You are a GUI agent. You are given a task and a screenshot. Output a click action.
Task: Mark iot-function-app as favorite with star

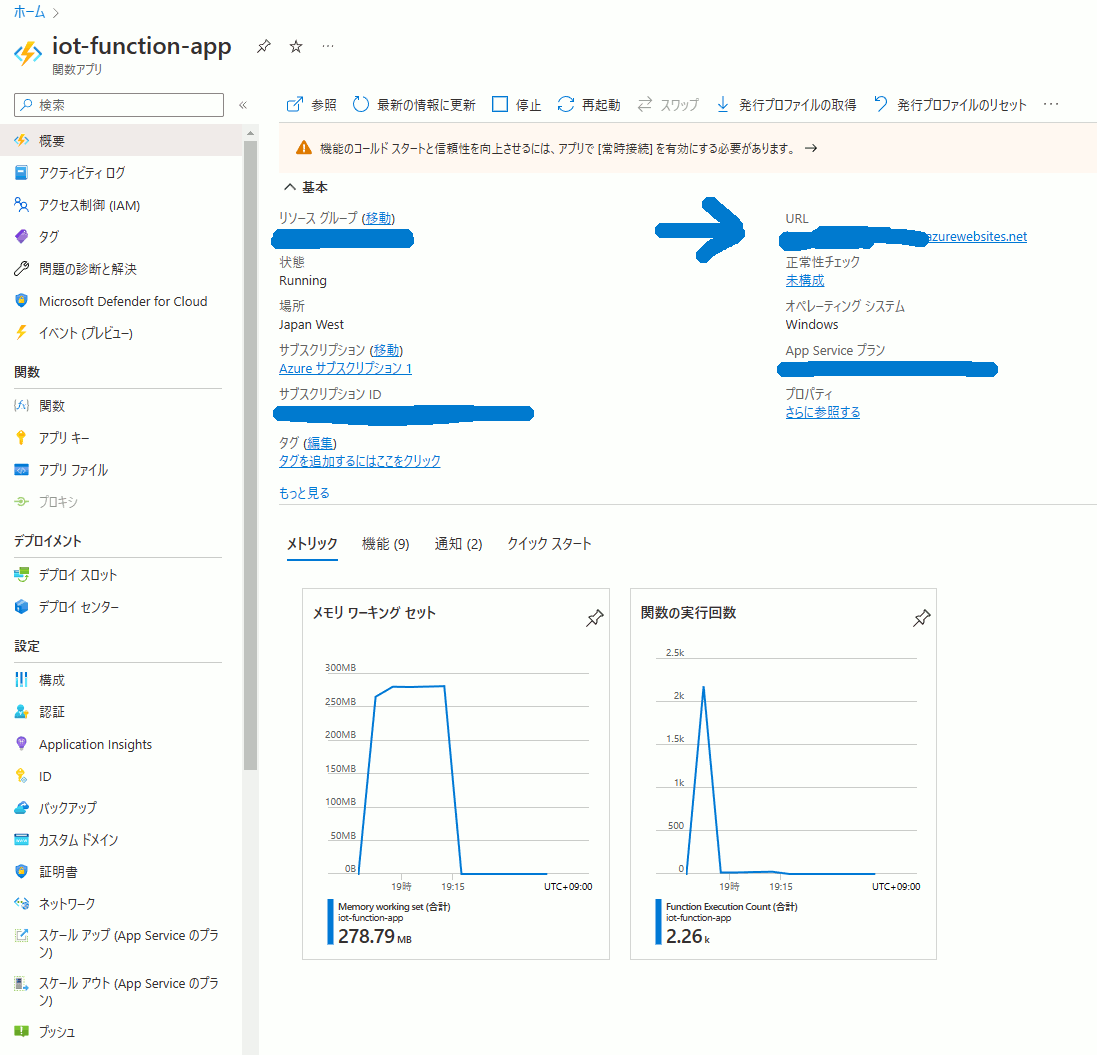click(295, 46)
